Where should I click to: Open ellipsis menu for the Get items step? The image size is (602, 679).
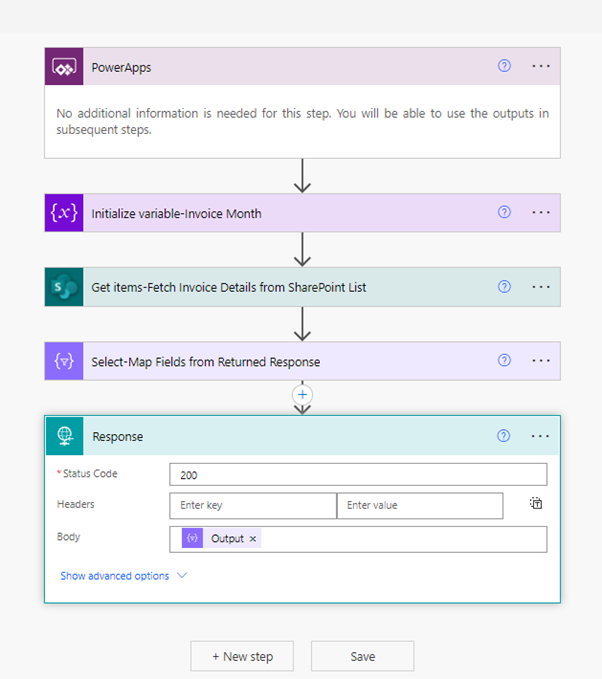tap(541, 287)
